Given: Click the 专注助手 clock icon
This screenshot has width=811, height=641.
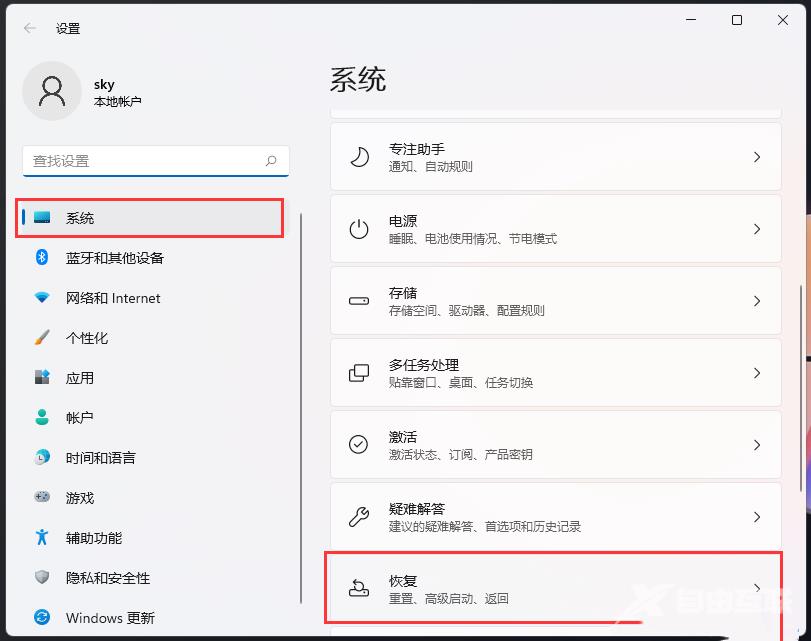Looking at the screenshot, I should pyautogui.click(x=358, y=156).
